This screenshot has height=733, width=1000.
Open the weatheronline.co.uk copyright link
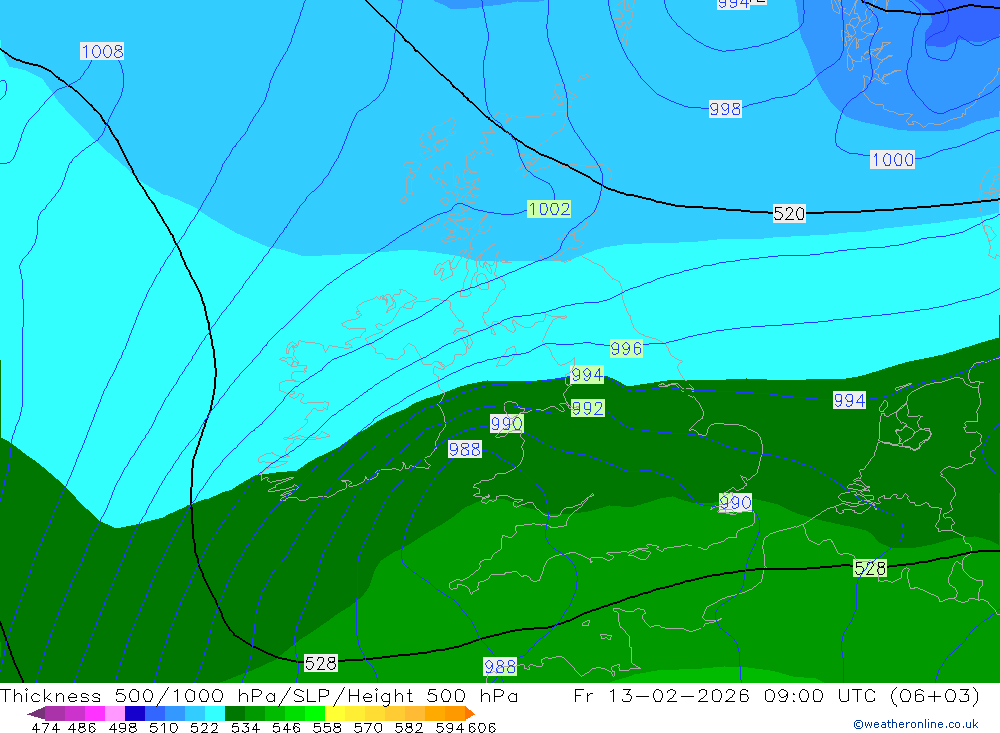pyautogui.click(x=916, y=724)
